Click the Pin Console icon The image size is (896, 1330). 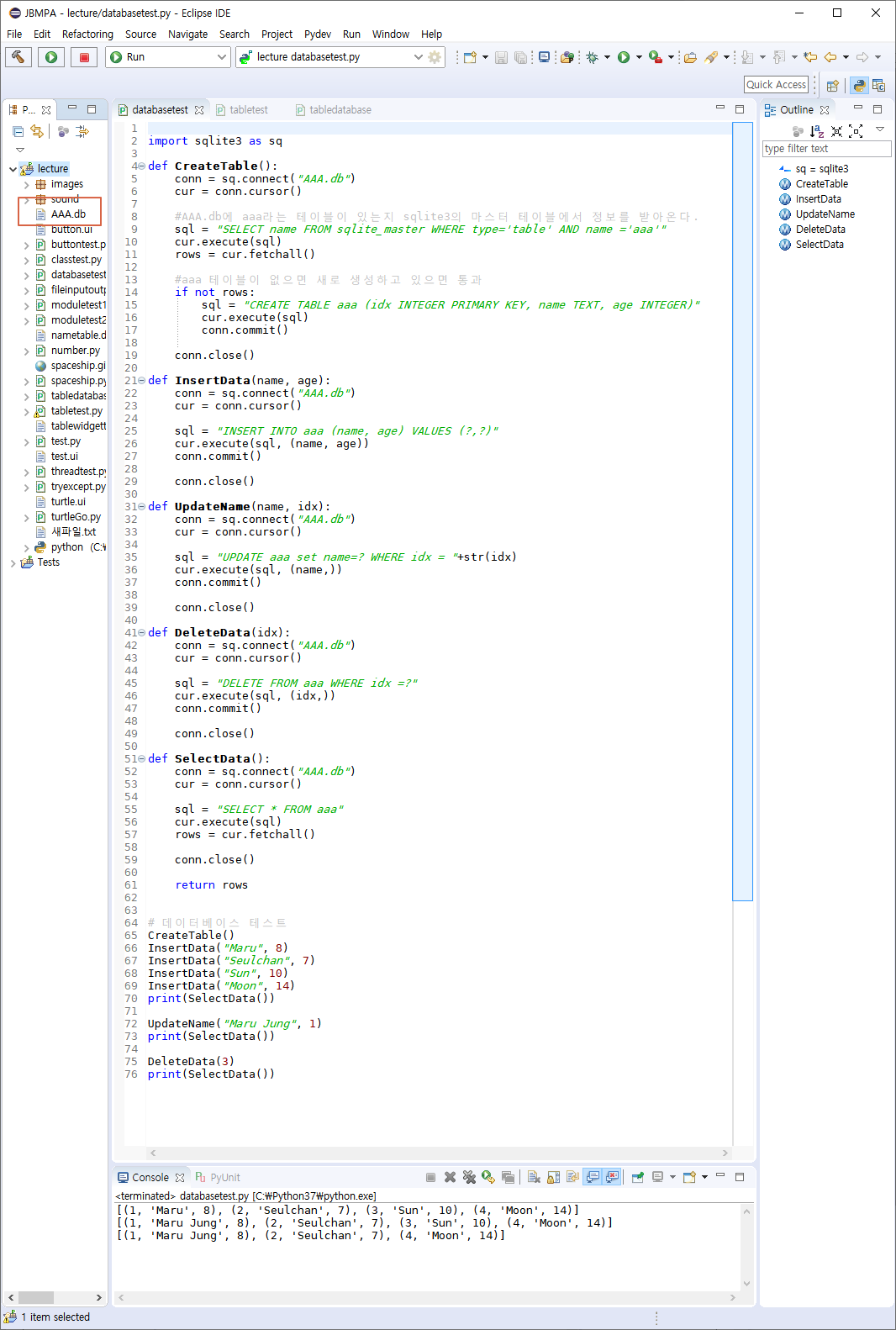point(638,1177)
